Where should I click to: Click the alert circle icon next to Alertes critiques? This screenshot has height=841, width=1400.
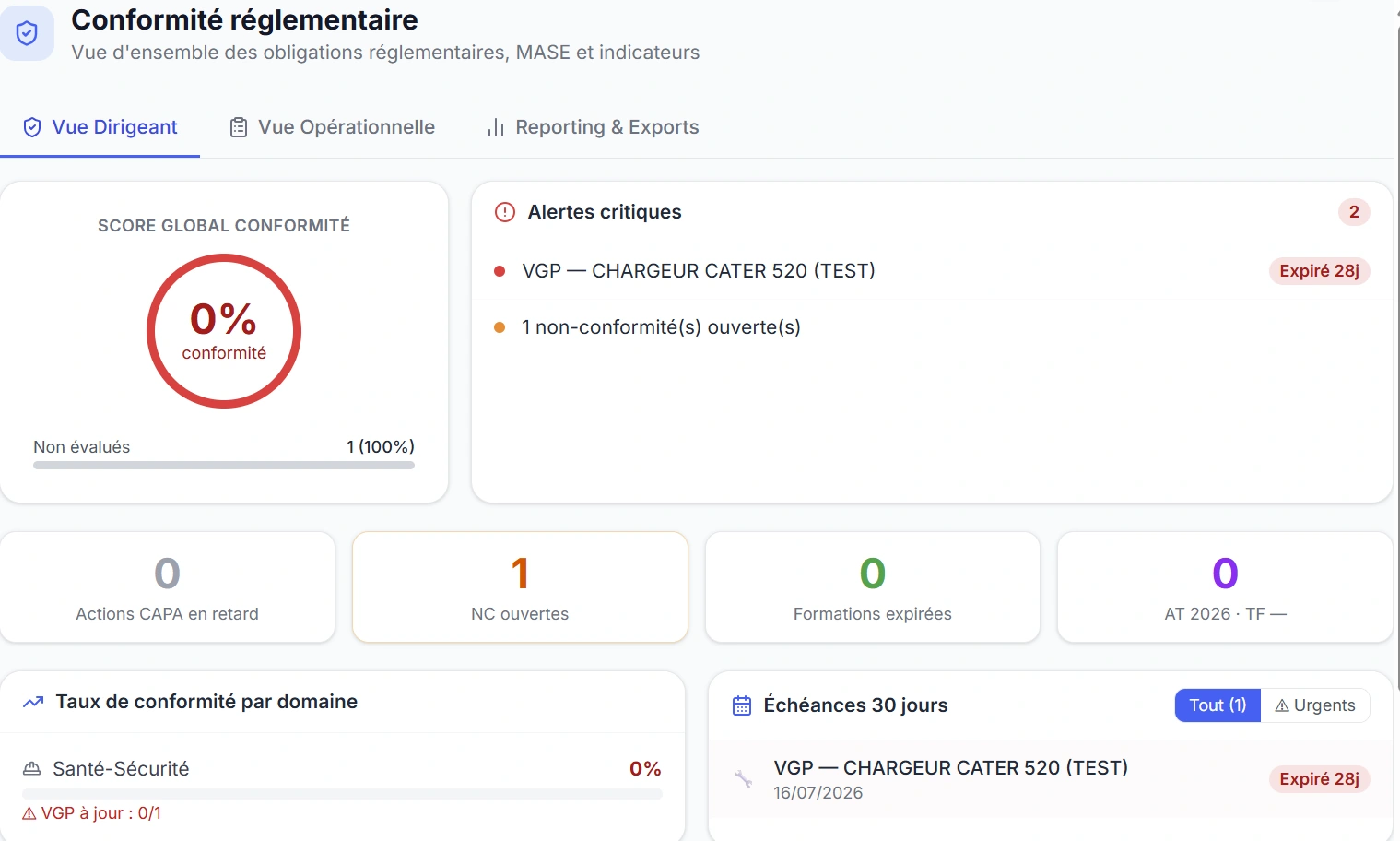pos(505,212)
